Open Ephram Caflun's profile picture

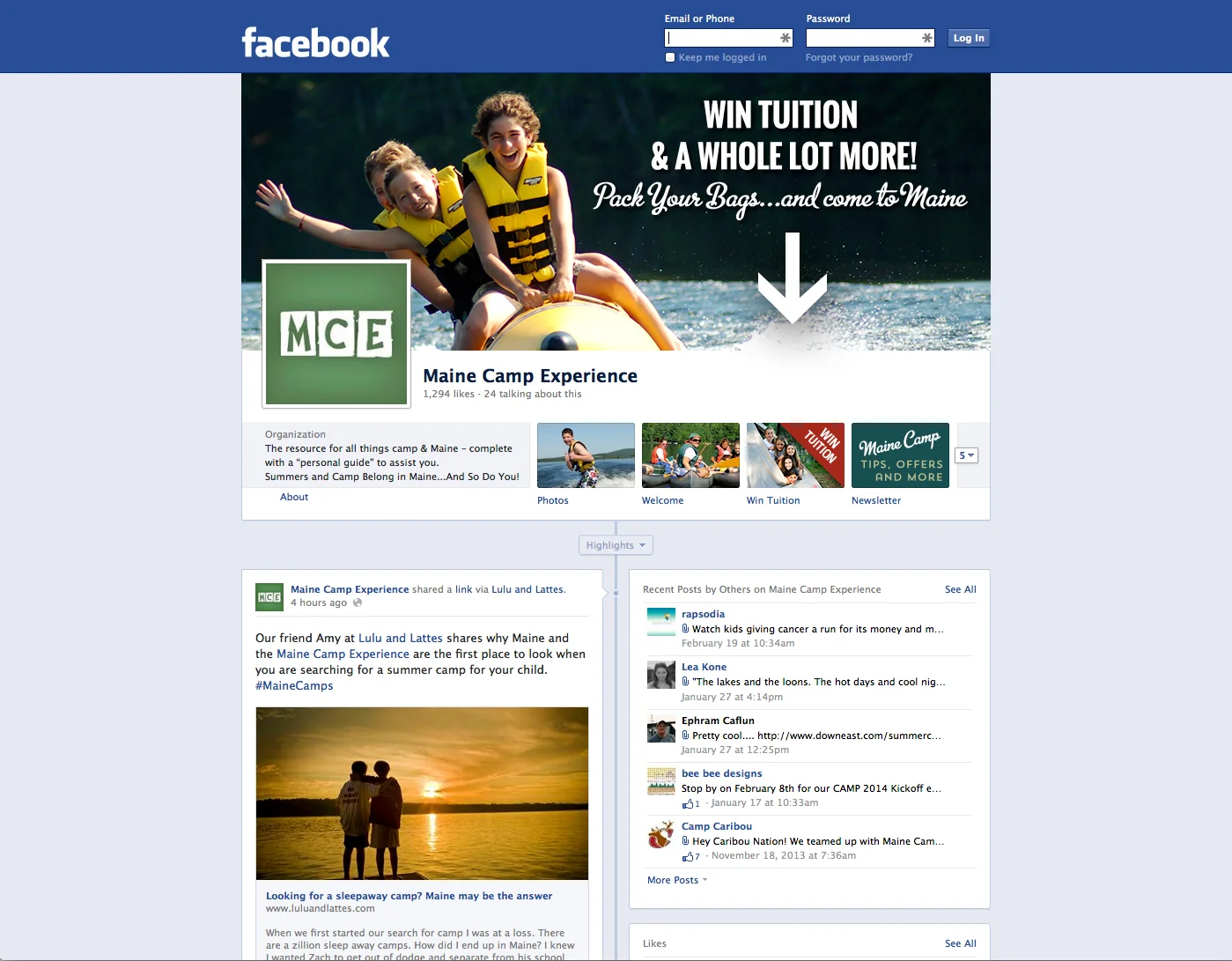(660, 728)
